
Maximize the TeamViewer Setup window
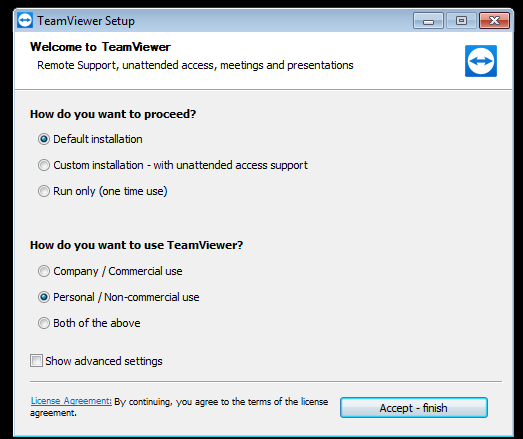[461, 21]
